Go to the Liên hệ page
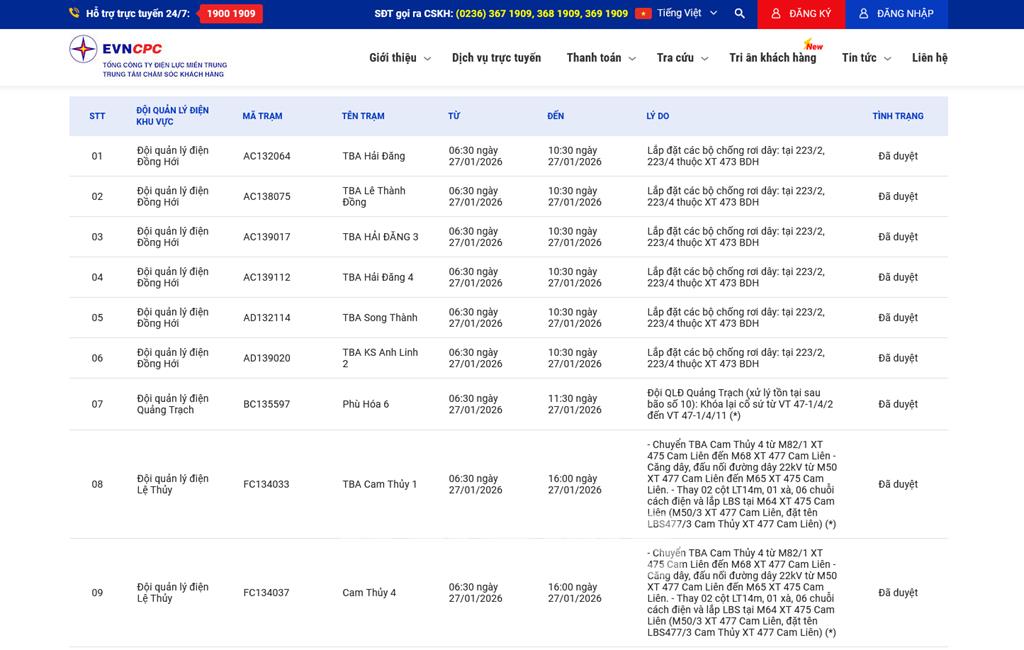This screenshot has height=650, width=1024. tap(929, 58)
